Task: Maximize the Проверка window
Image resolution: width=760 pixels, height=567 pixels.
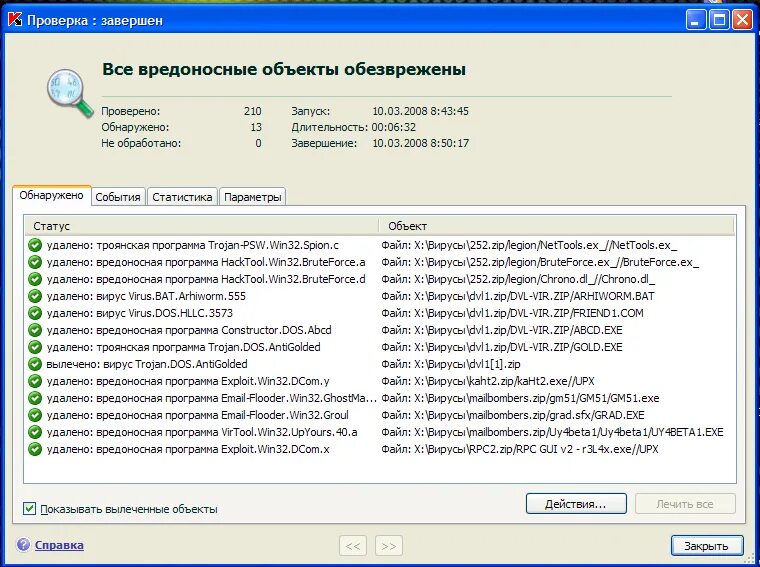Action: [719, 20]
